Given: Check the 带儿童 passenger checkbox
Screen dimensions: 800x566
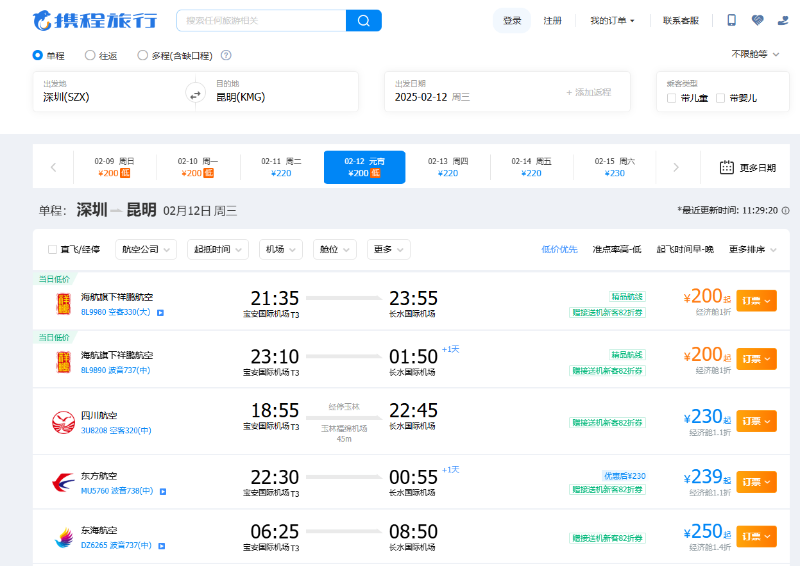Looking at the screenshot, I should 672,98.
